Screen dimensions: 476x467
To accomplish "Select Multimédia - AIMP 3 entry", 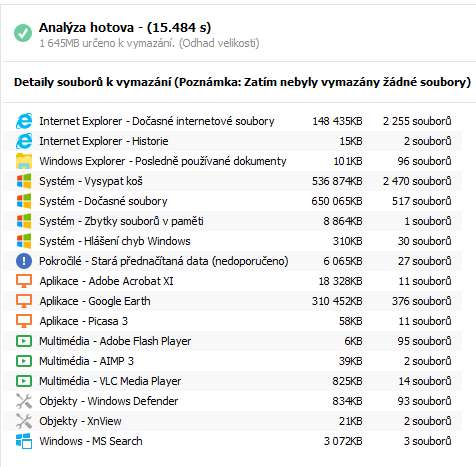I will [x=233, y=361].
